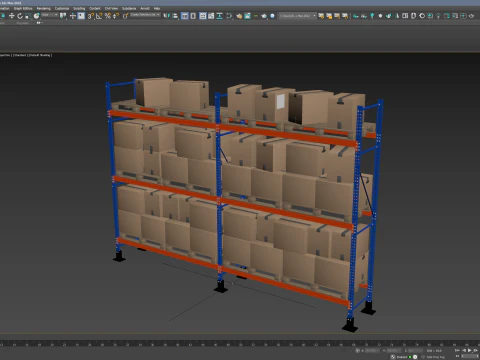Open the project path dropdown
Screen dimensions: 480x360
(297, 16)
